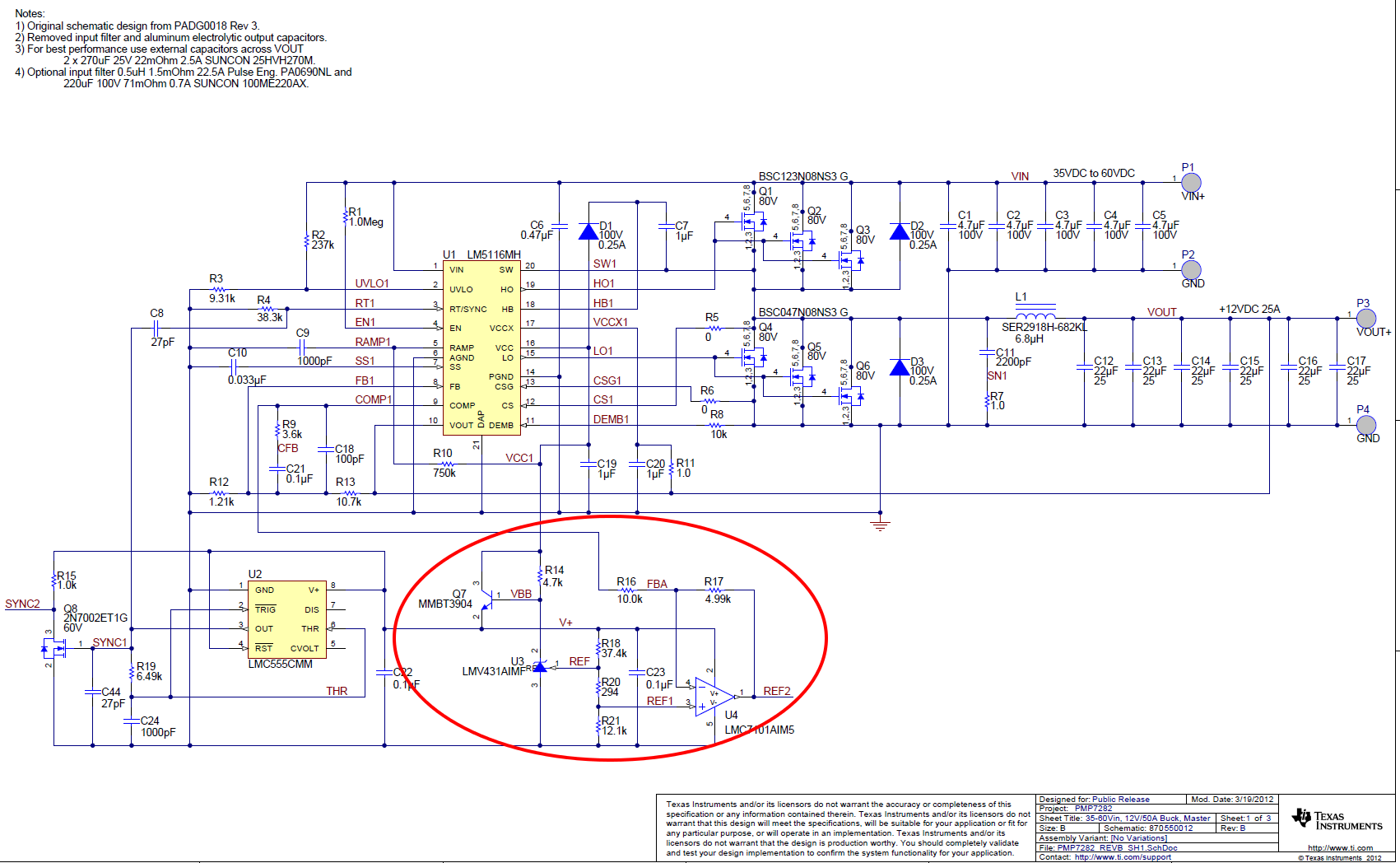The image size is (1400, 863).
Task: Click the SYNC2 net label
Action: click(x=22, y=604)
